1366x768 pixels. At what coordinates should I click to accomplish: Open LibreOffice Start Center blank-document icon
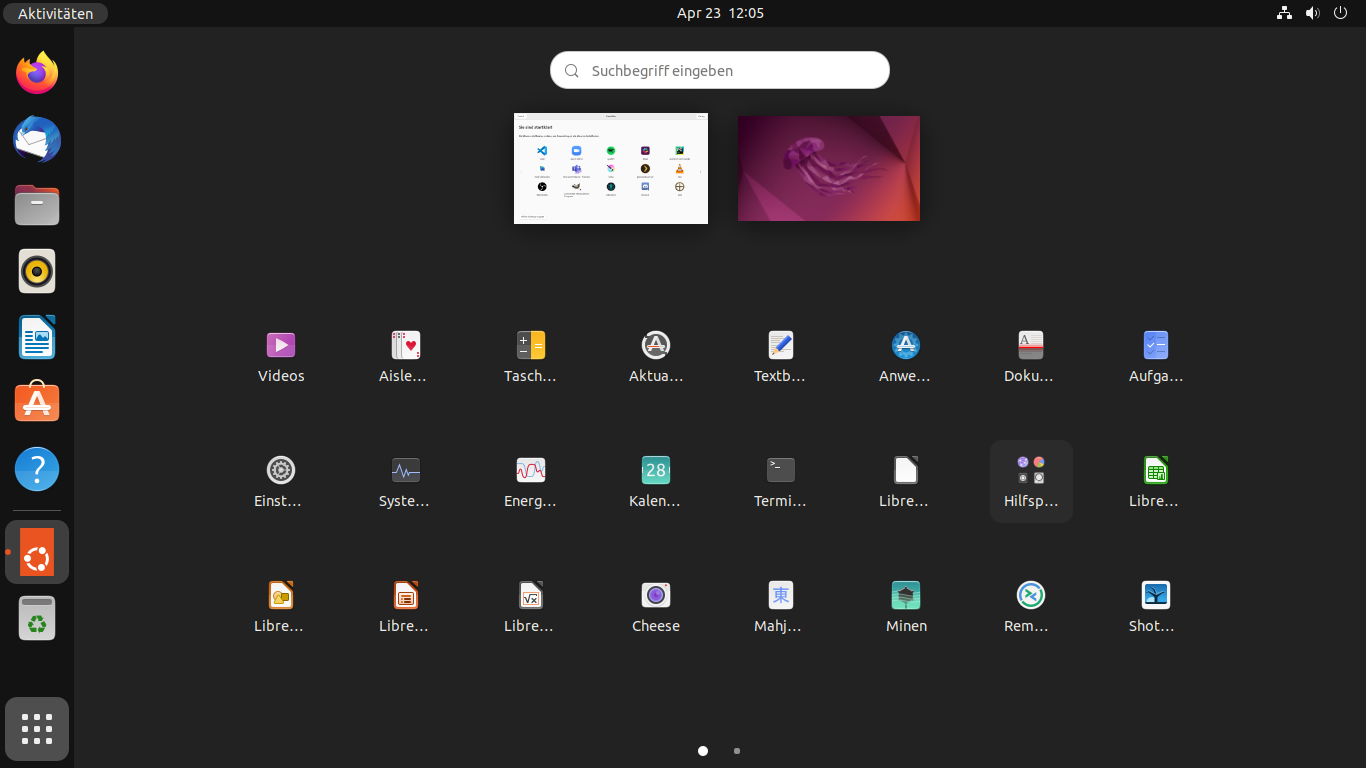pyautogui.click(x=906, y=481)
